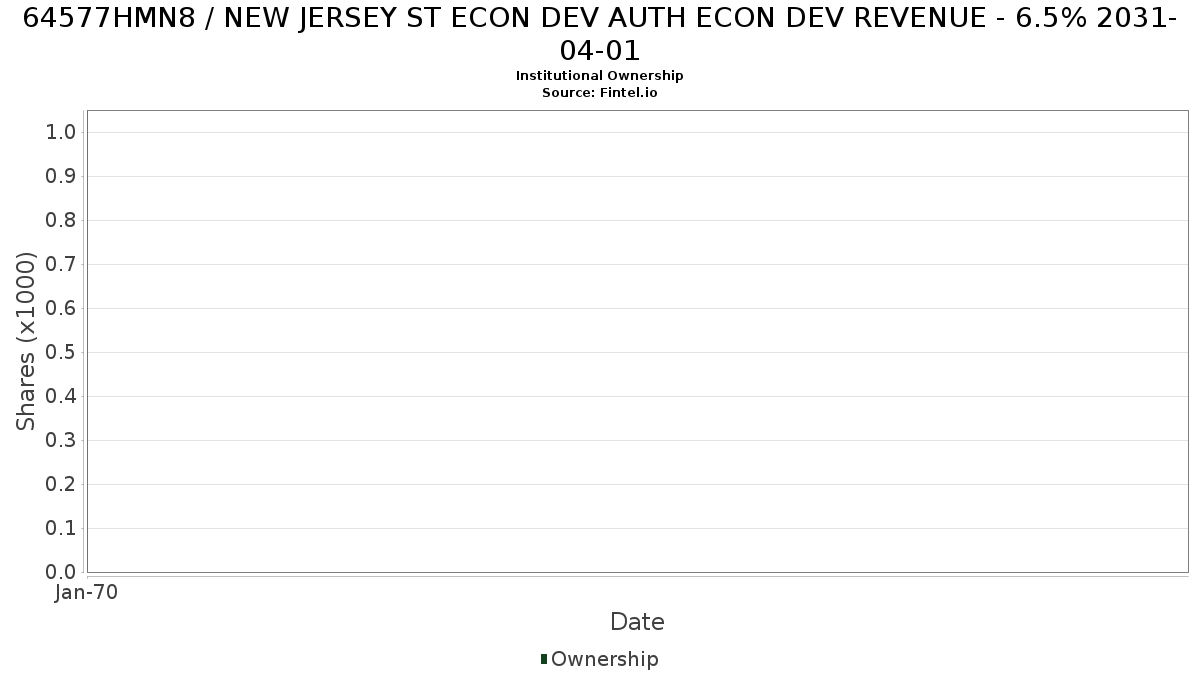Select the 0.5 y-axis tick label
The height and width of the screenshot is (675, 1200).
click(x=61, y=352)
